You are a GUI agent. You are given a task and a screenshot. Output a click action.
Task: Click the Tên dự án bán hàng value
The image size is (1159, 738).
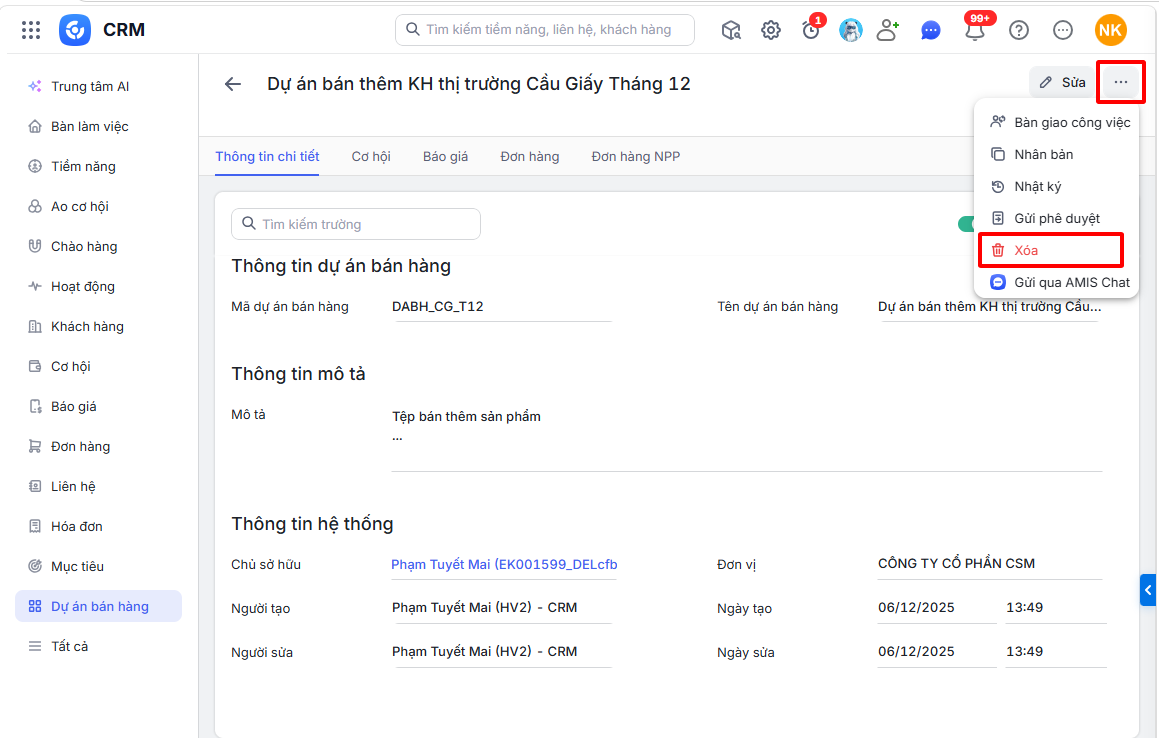coord(990,306)
